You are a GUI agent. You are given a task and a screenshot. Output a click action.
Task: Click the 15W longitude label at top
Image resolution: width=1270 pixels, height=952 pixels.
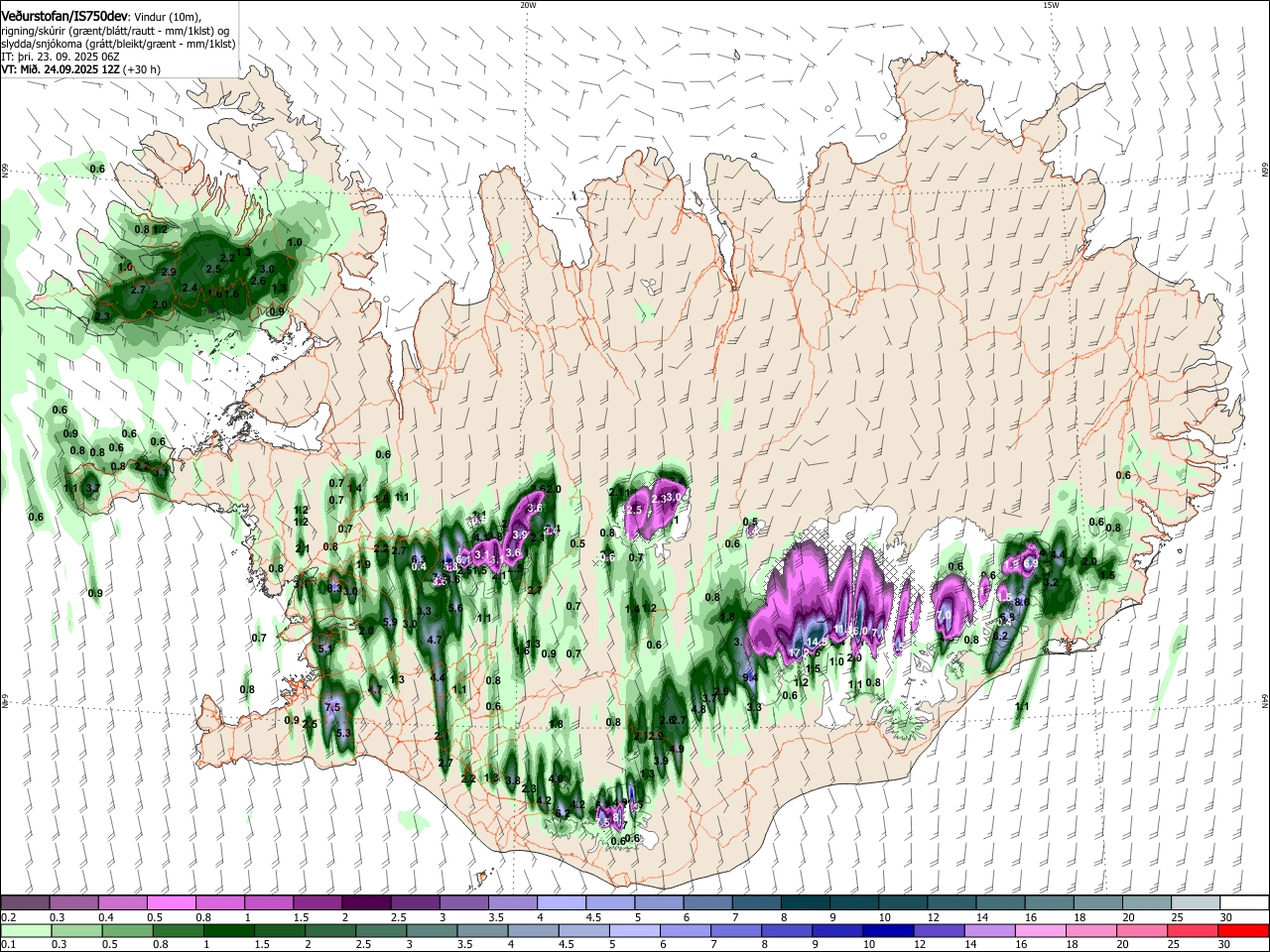1052,5
